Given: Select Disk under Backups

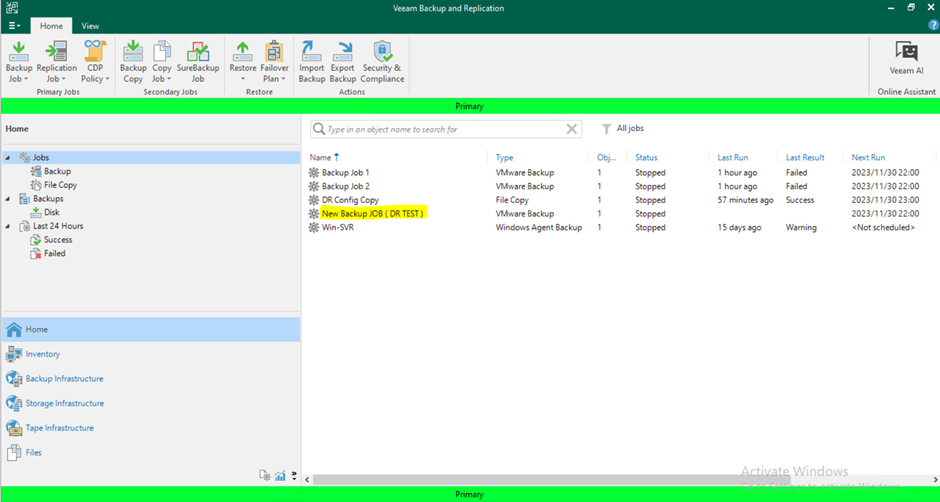Looking at the screenshot, I should [x=52, y=212].
